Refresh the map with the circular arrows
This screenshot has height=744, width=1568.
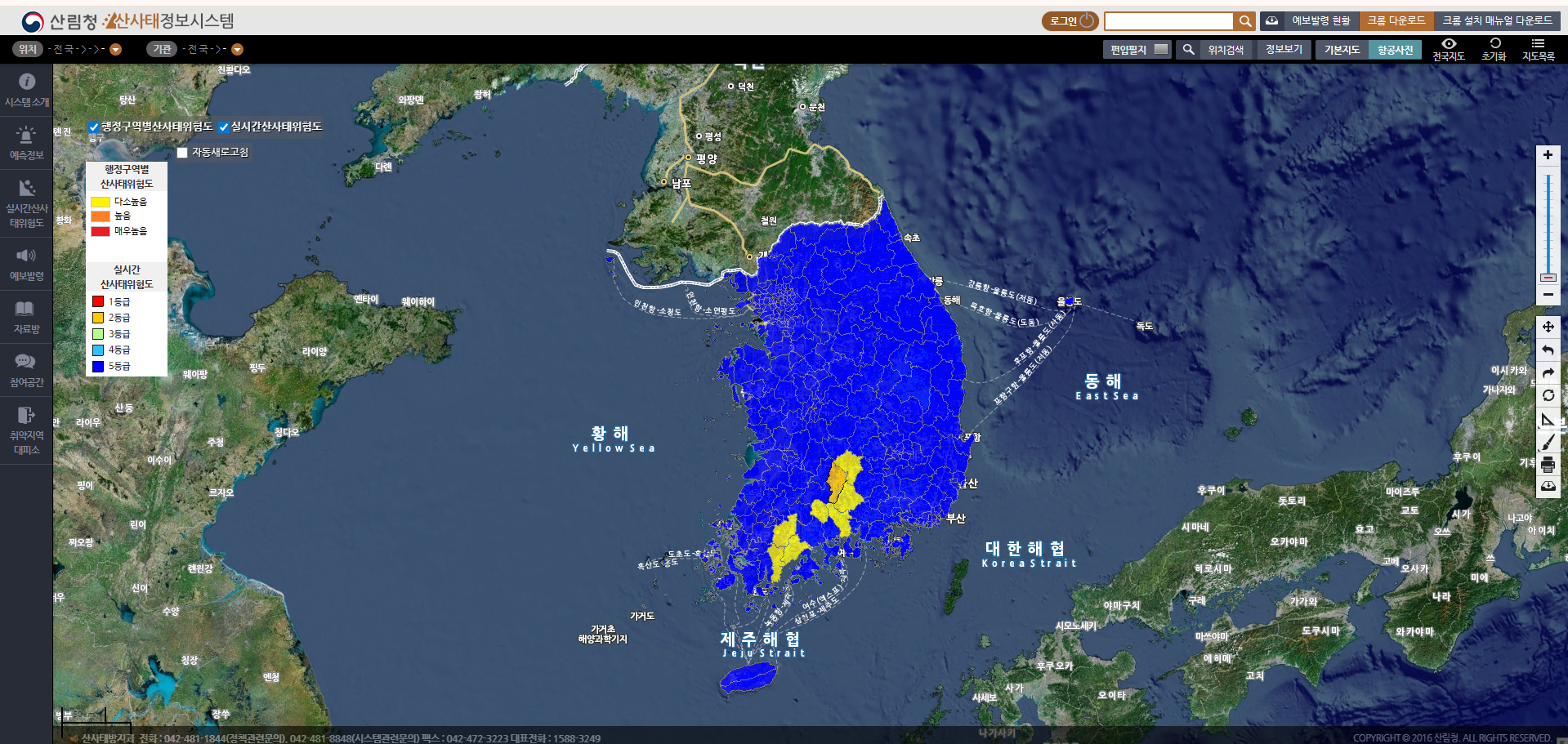(x=1548, y=396)
